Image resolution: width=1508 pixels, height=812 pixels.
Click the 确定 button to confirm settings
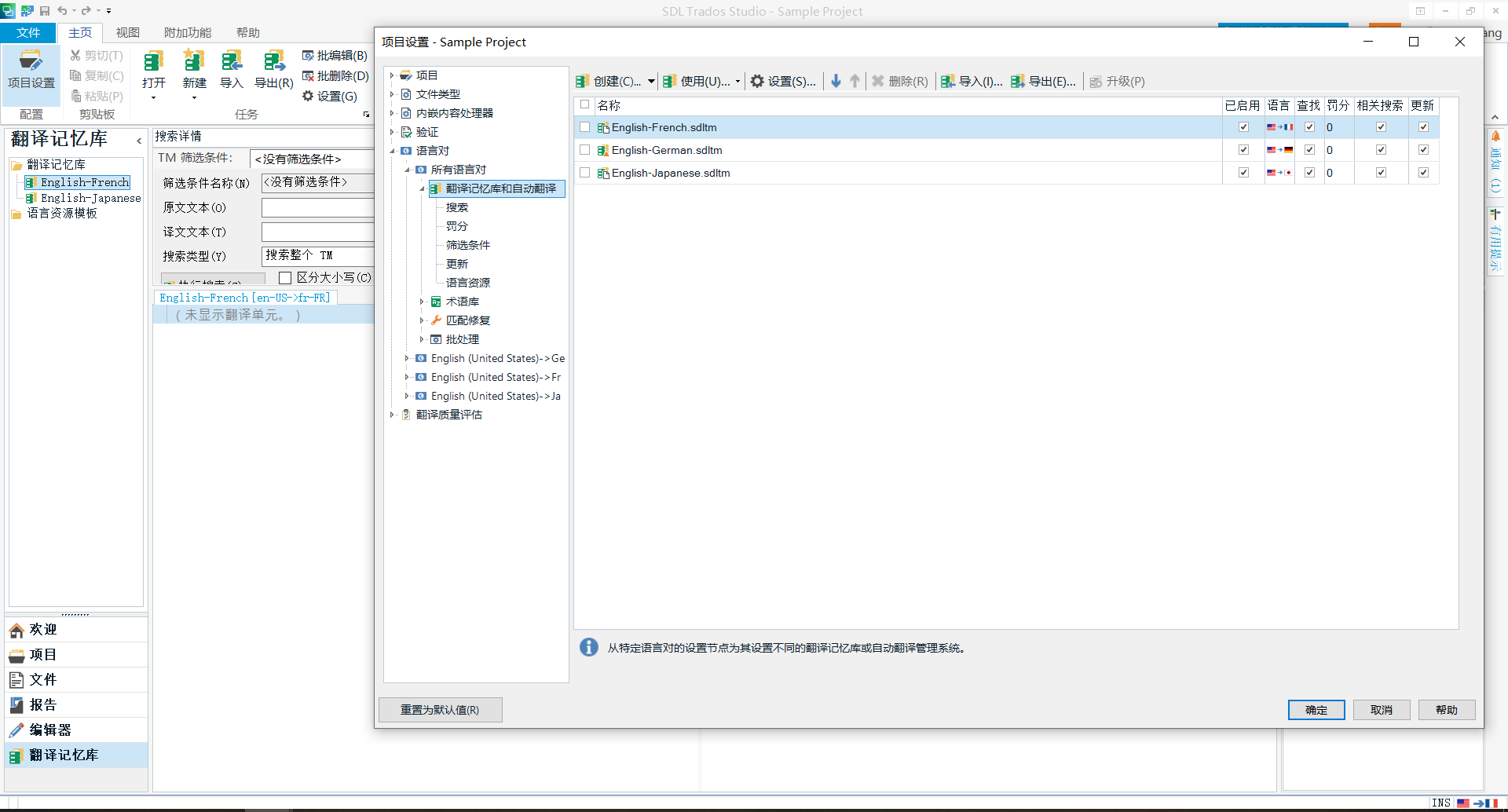(1316, 709)
